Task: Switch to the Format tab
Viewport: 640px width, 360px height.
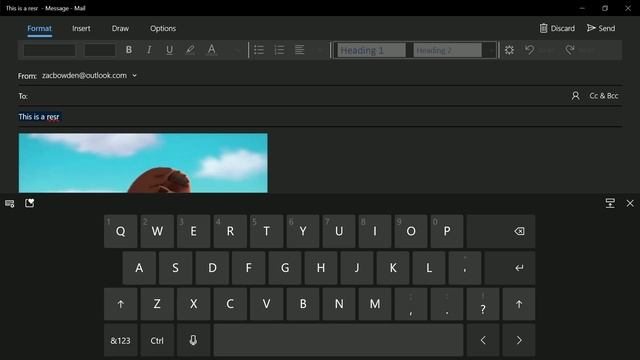Action: [39, 29]
